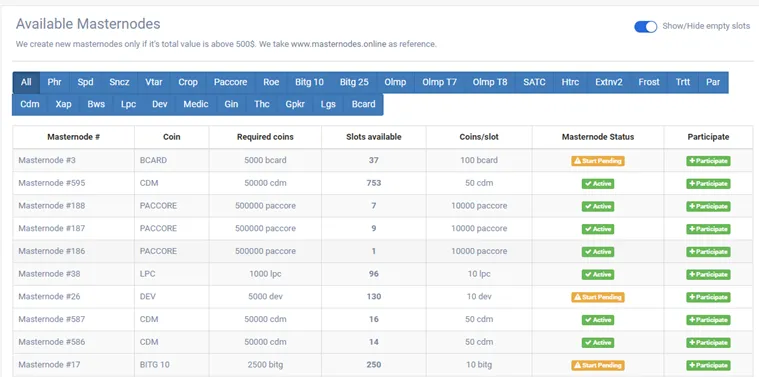Show the Extnv2 tab
The height and width of the screenshot is (377, 759).
click(x=609, y=82)
